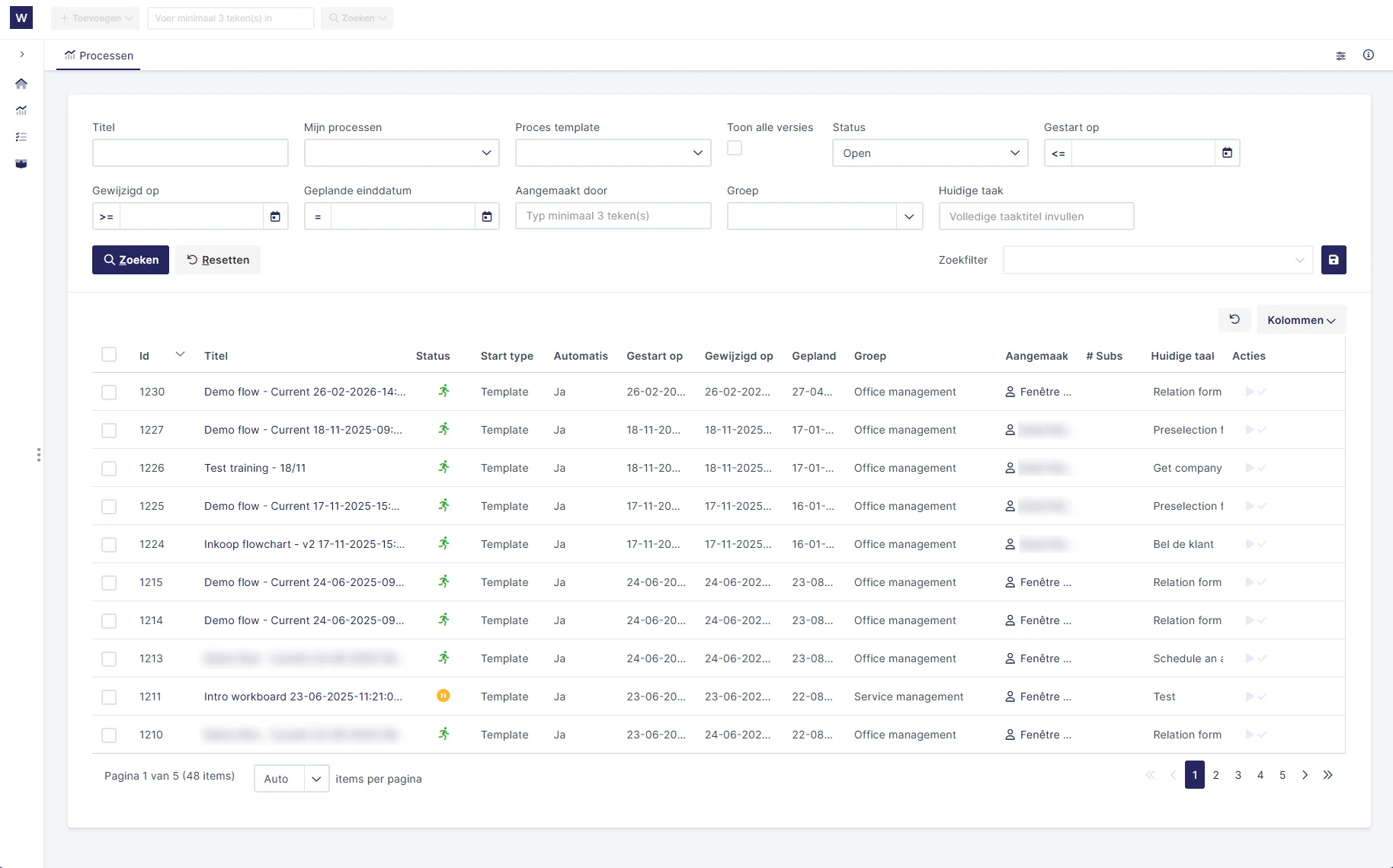Screen dimensions: 1393x868
Task: Select the checkbox for process 1230
Action: 109,392
